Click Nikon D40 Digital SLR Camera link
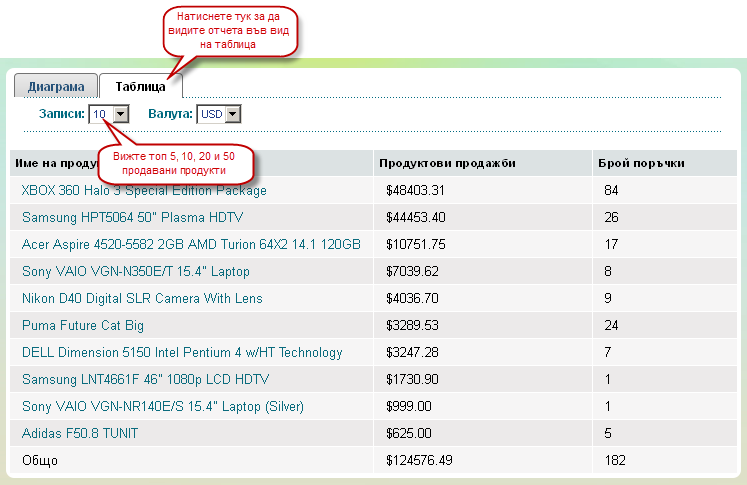 142,298
